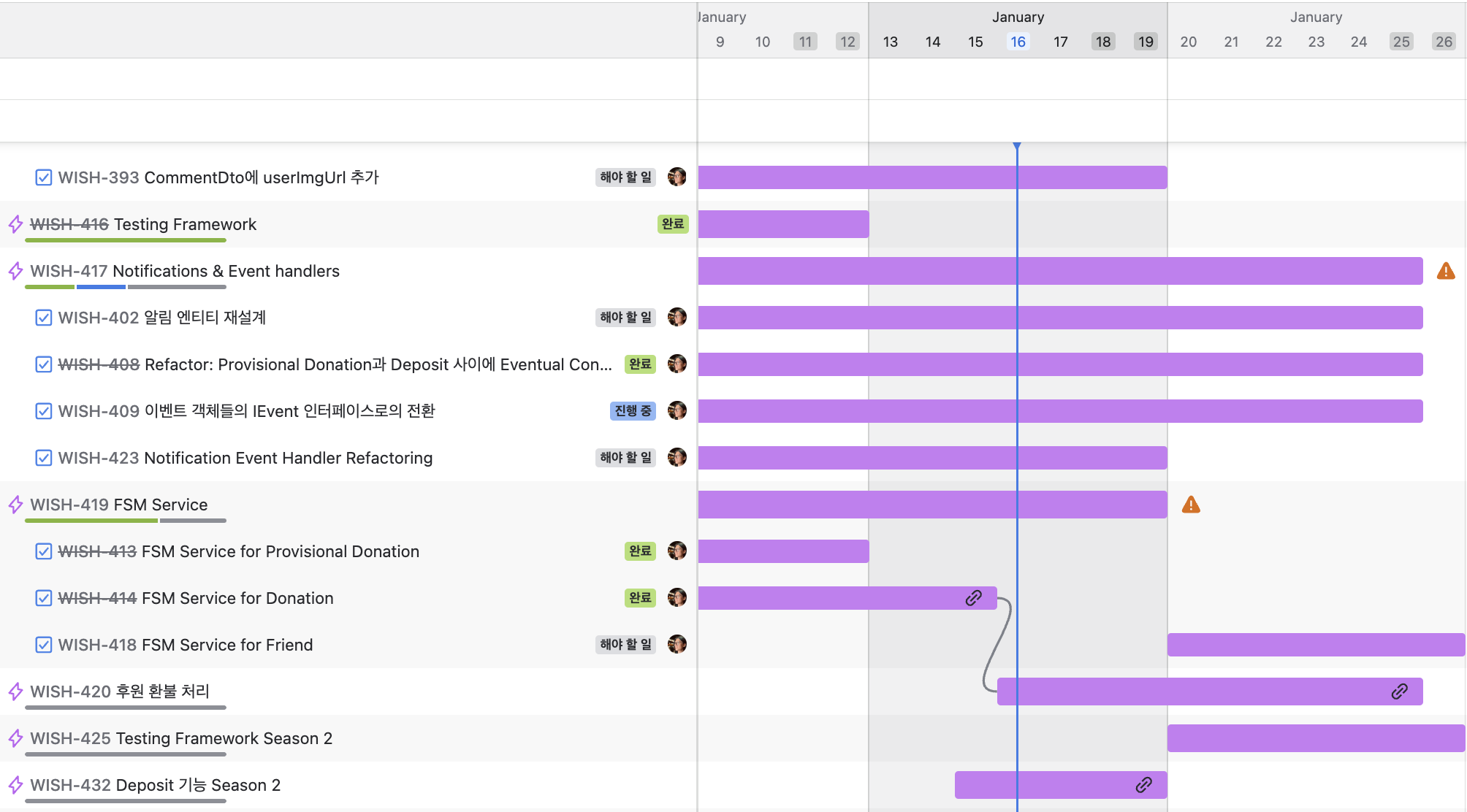Open epic WISH-419 FSM Service
The width and height of the screenshot is (1467, 812).
[x=119, y=505]
